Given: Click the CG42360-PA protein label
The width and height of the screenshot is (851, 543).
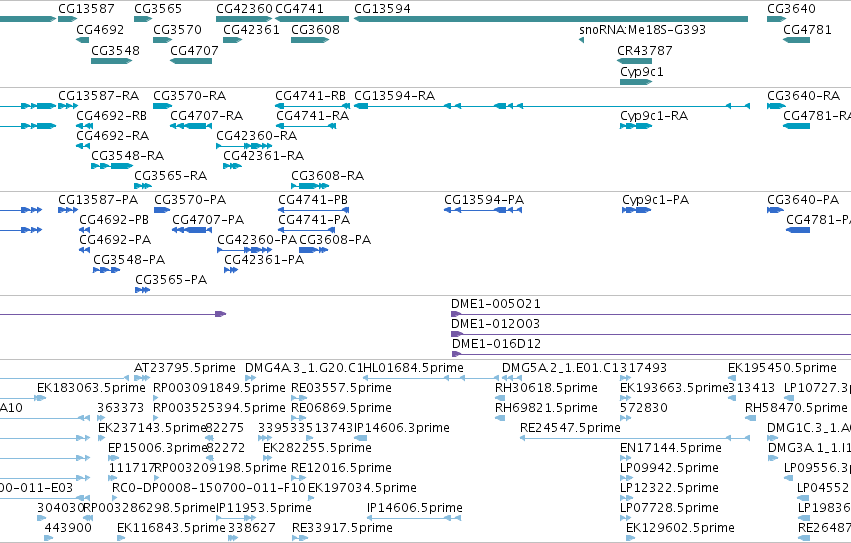Looking at the screenshot, I should (x=257, y=240).
